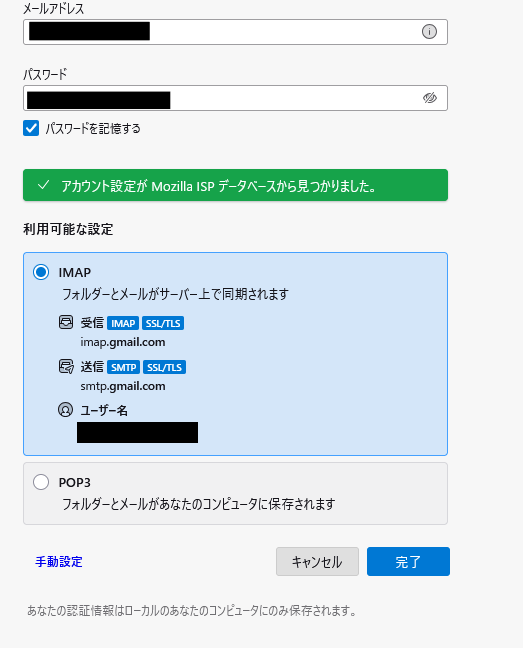Image resolution: width=523 pixels, height=649 pixels.
Task: Click the 送信 outgoing mail icon
Action: 66,366
